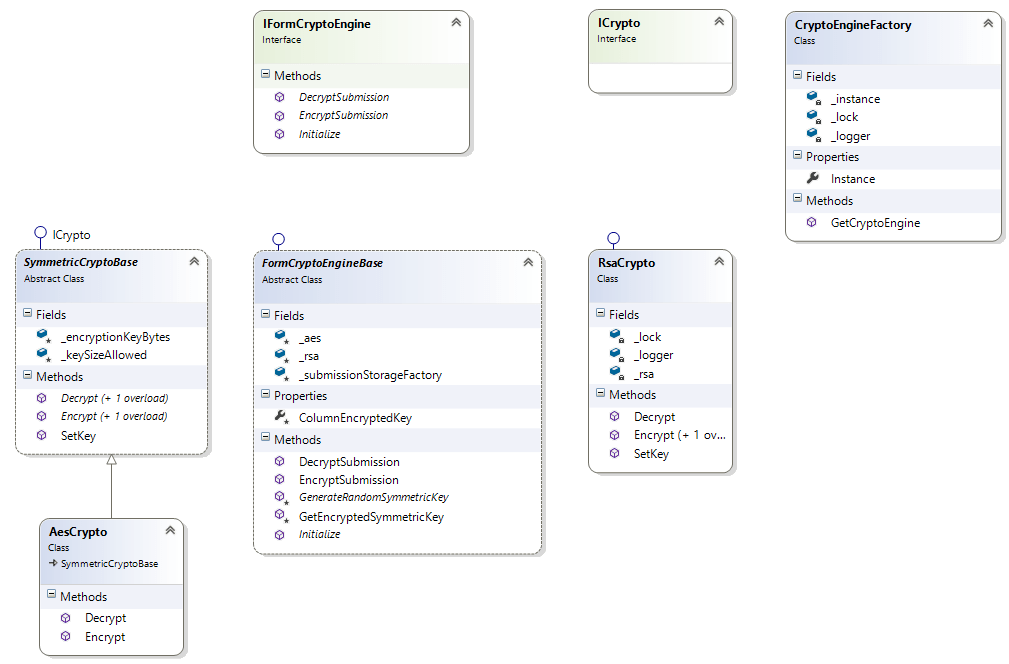Screen dimensions: 1009x664
Task: Click the field icon next to _encryptionKeyBytes
Action: coord(40,336)
